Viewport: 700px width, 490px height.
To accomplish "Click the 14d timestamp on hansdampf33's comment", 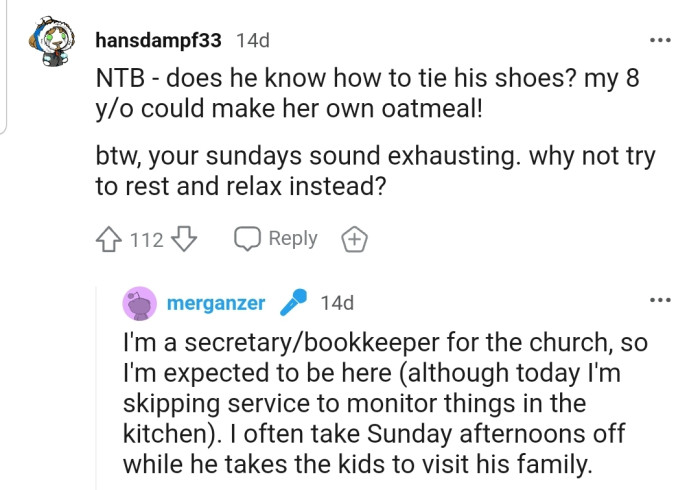I will pos(252,41).
